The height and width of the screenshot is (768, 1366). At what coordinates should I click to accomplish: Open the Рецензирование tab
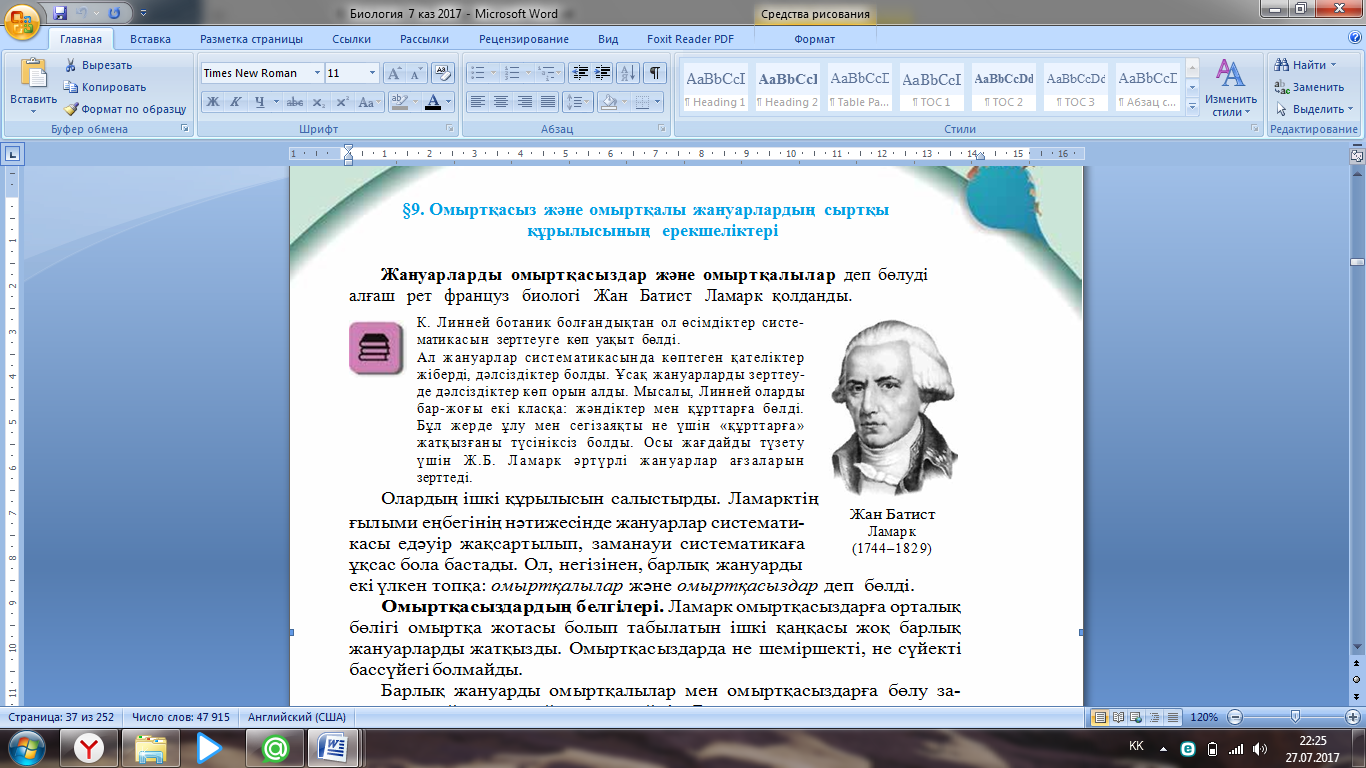524,39
